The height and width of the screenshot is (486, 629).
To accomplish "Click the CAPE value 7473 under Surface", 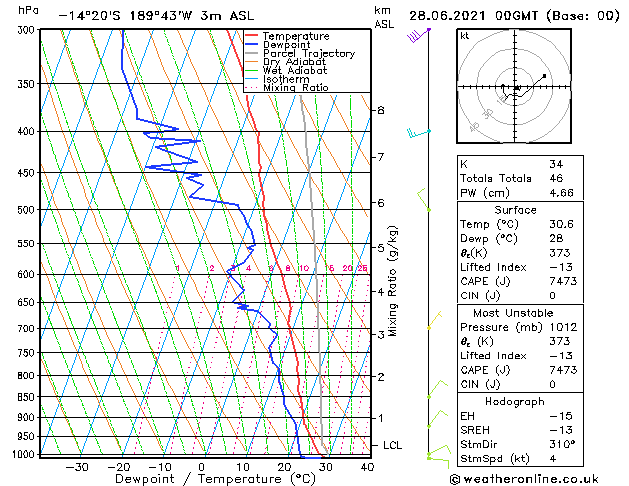I will (x=564, y=280).
